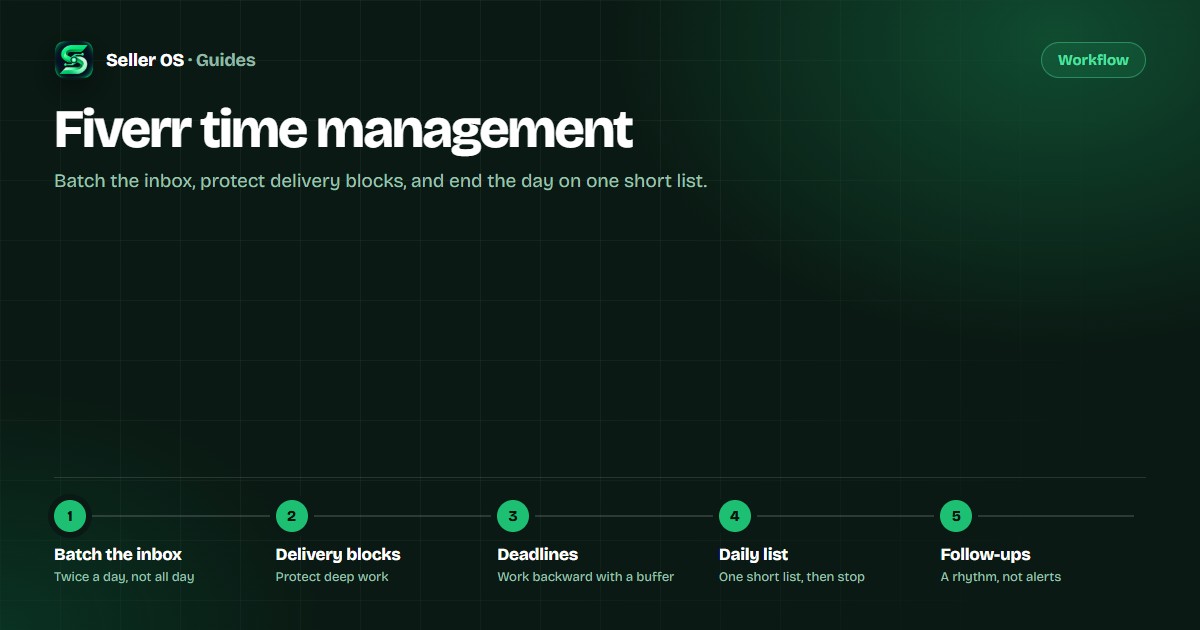Click the 'Follow-ups' step title
This screenshot has width=1200, height=630.
coord(985,554)
